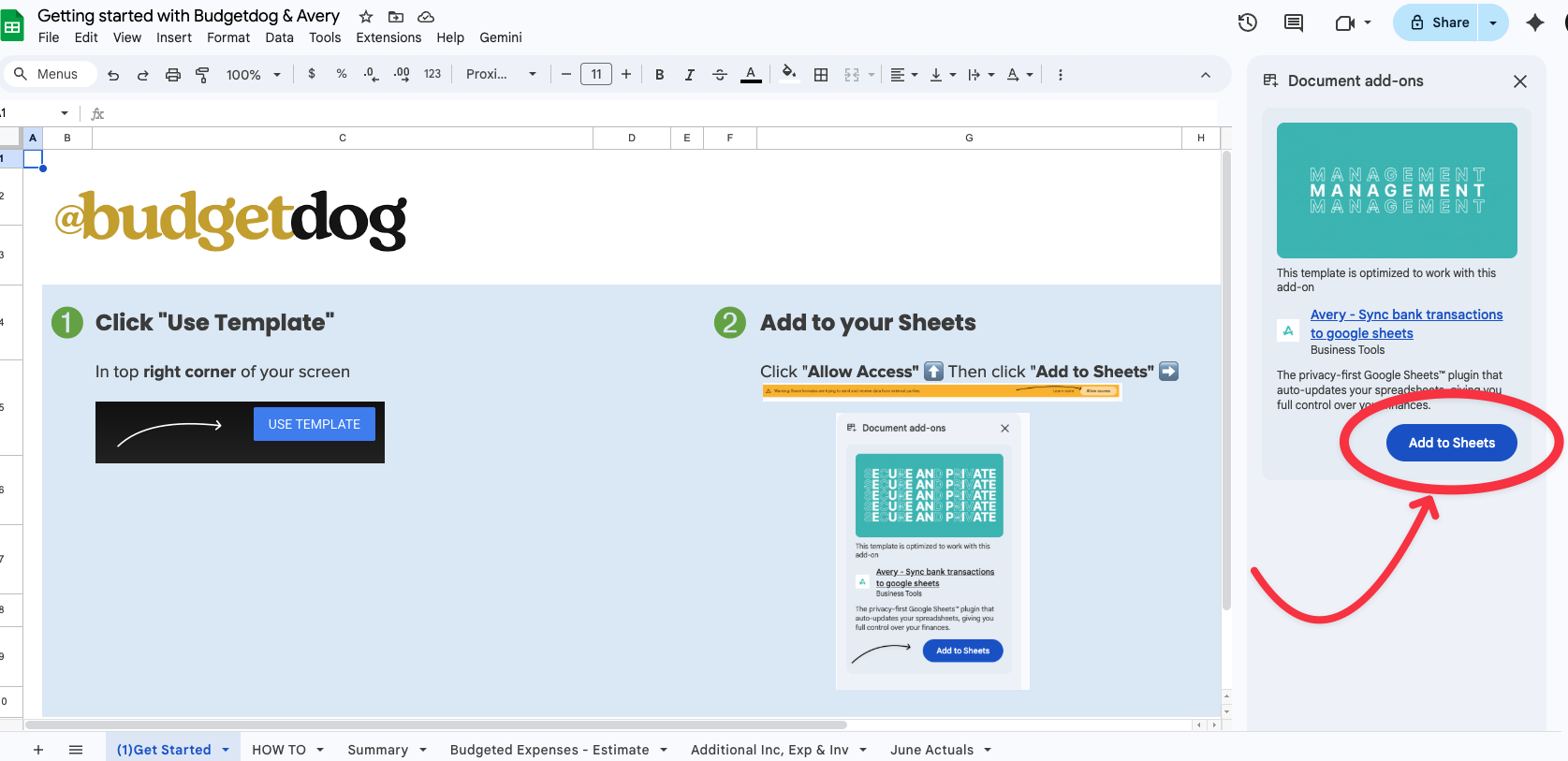Screen dimensions: 1568x761
Task: Toggle bold formatting
Action: point(660,75)
